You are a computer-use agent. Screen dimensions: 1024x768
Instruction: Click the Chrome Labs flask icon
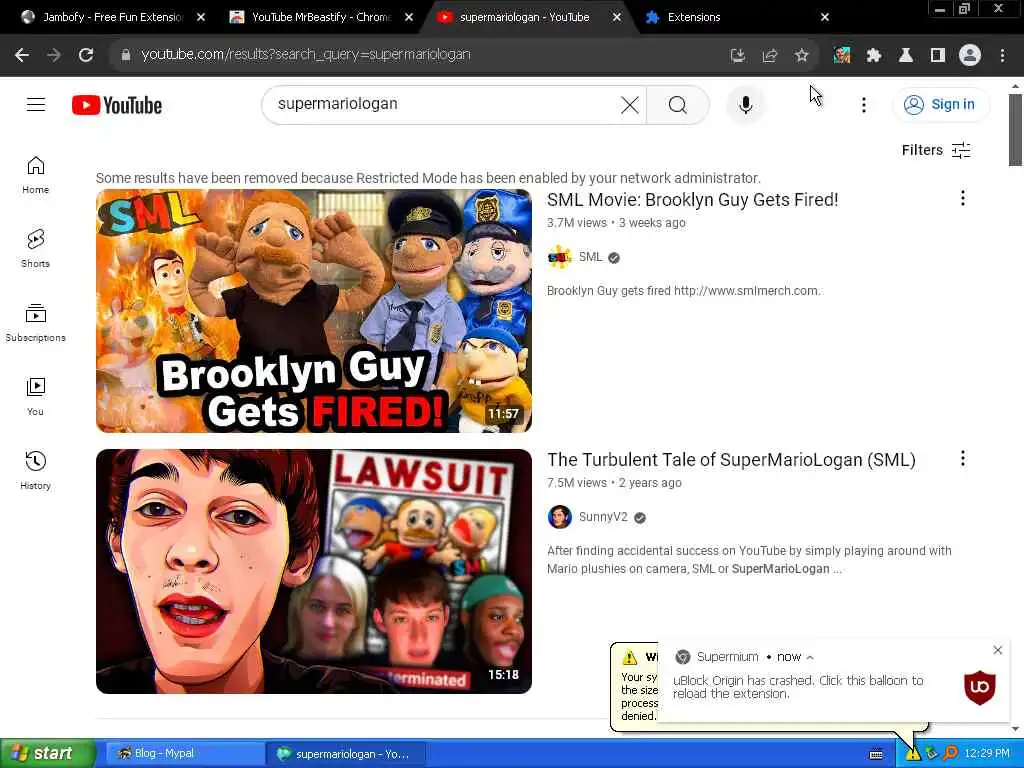[x=906, y=56]
